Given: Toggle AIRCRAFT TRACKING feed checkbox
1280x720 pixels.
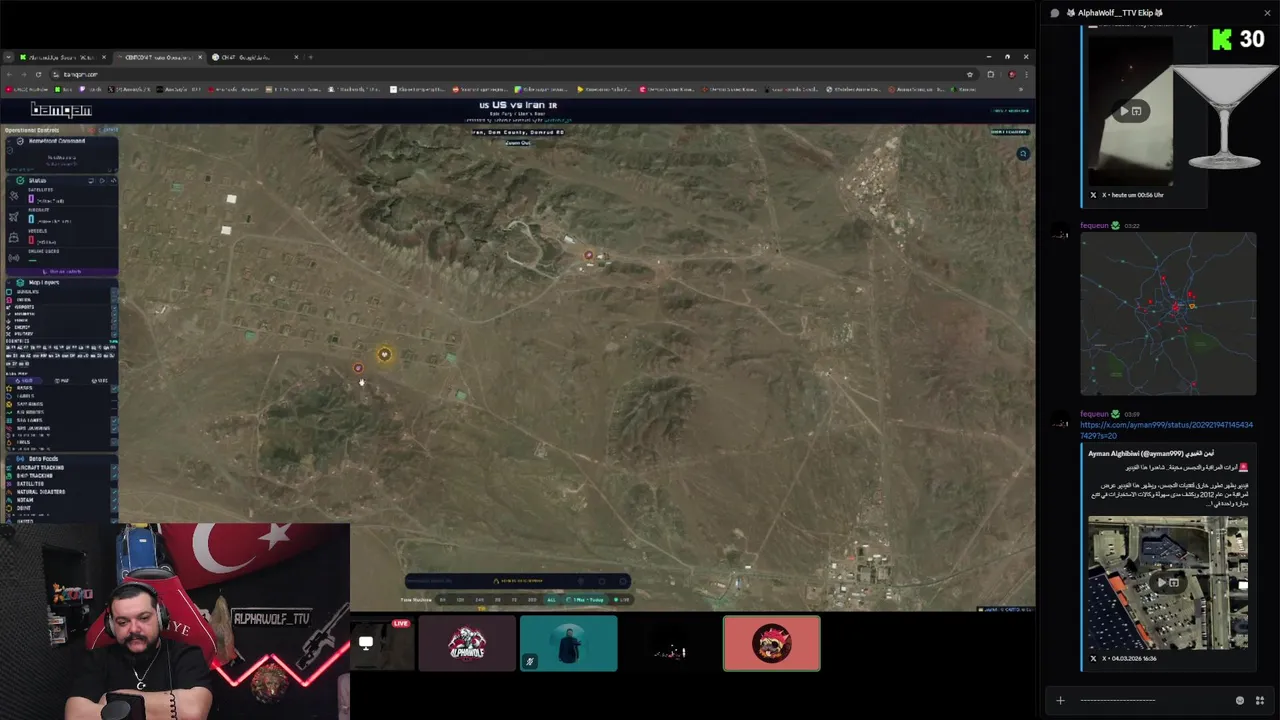Looking at the screenshot, I should tap(114, 467).
